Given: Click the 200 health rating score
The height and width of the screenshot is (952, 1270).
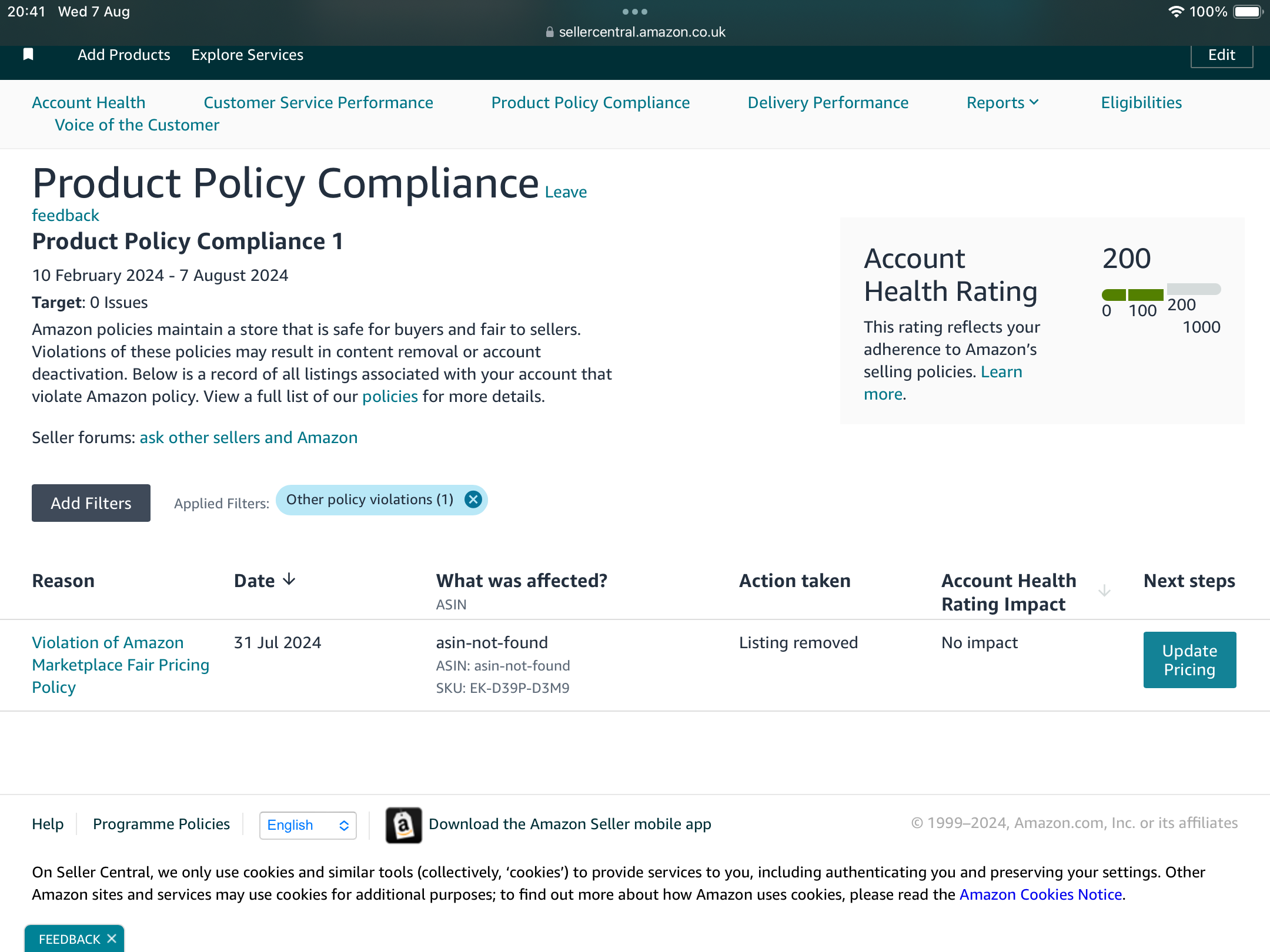Looking at the screenshot, I should tap(1127, 259).
